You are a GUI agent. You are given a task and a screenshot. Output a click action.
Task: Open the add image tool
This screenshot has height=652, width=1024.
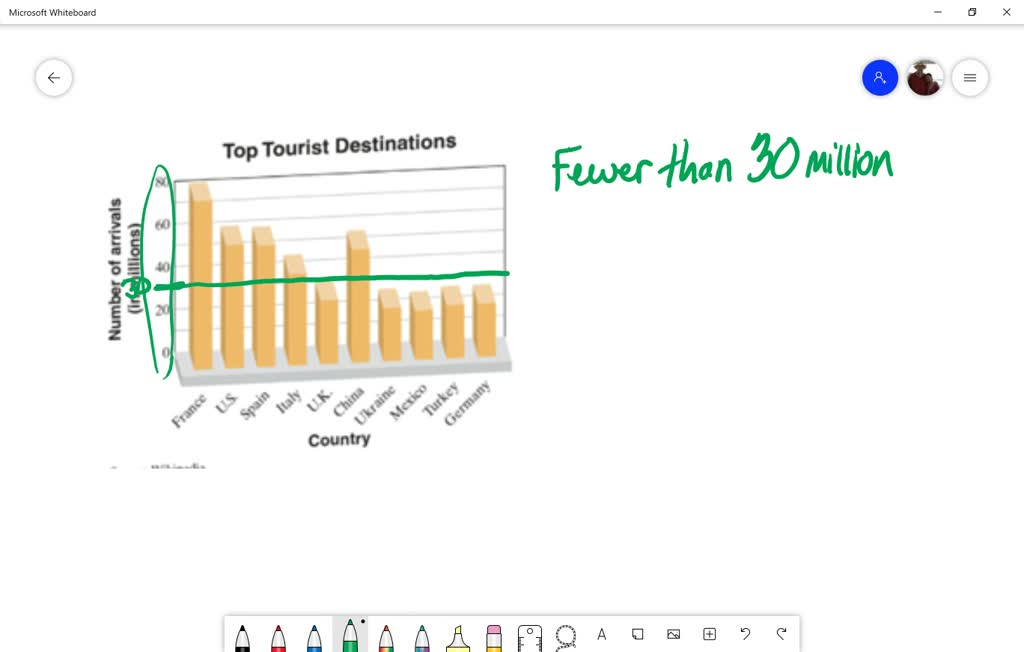point(673,634)
